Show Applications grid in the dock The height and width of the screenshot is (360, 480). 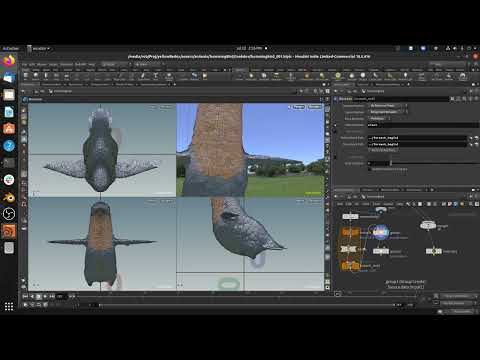[9, 306]
